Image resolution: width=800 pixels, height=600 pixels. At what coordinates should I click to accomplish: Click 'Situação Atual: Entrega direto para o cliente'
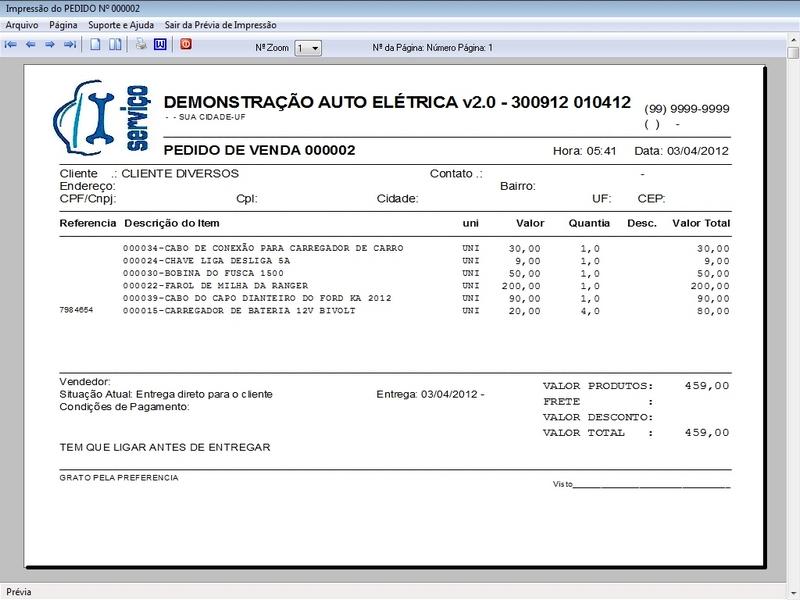166,394
